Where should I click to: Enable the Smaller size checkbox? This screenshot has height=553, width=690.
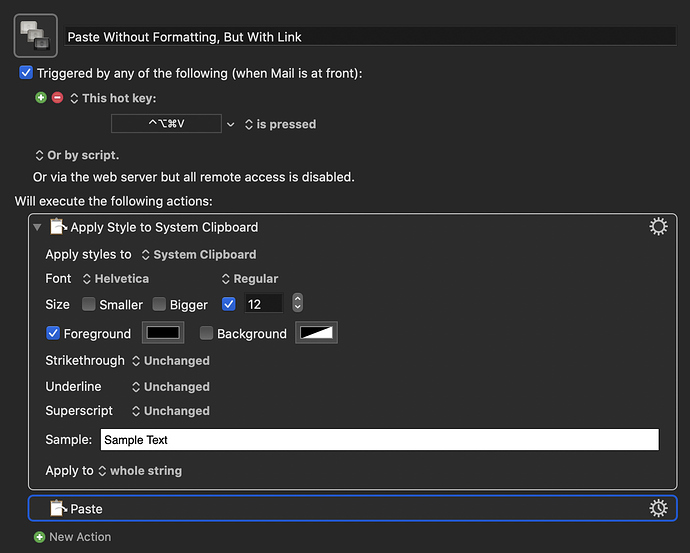88,304
